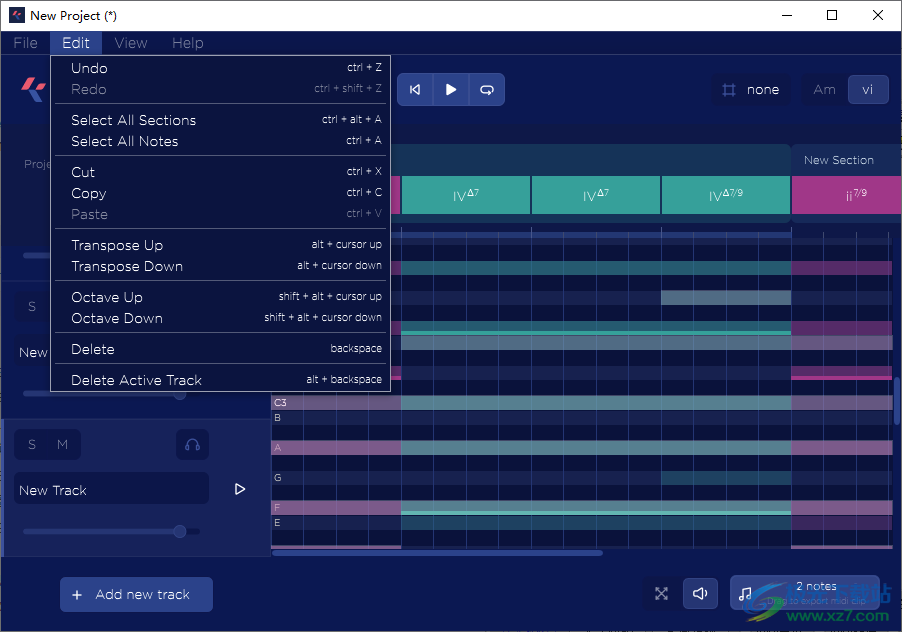Screen dimensions: 902x632
Task: Click the speaker volume icon
Action: [x=700, y=594]
